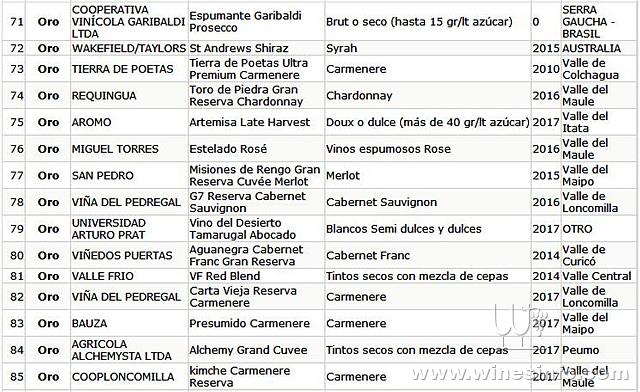Click Presumido Carmenere wine name

click(249, 323)
